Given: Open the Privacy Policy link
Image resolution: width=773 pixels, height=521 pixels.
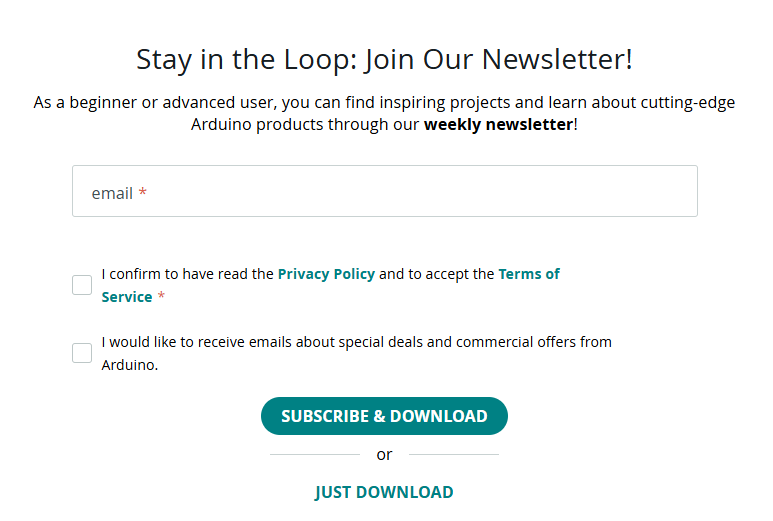Looking at the screenshot, I should coord(326,274).
